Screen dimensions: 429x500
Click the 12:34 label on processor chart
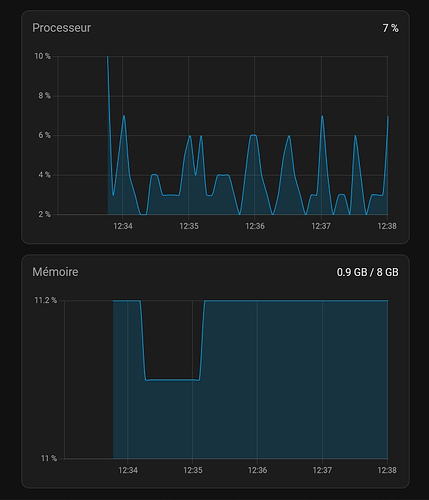pos(123,226)
